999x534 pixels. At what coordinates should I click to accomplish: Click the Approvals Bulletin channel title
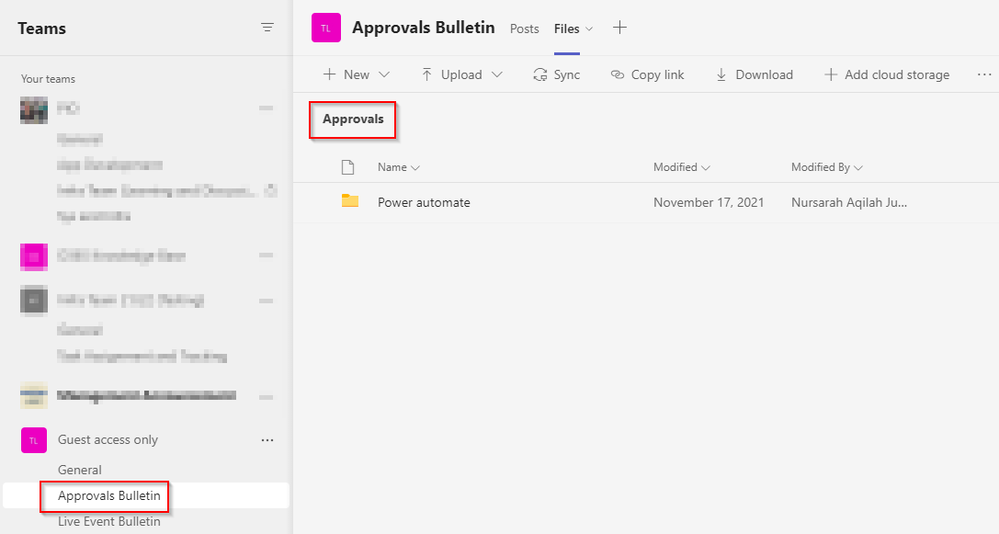coord(423,27)
